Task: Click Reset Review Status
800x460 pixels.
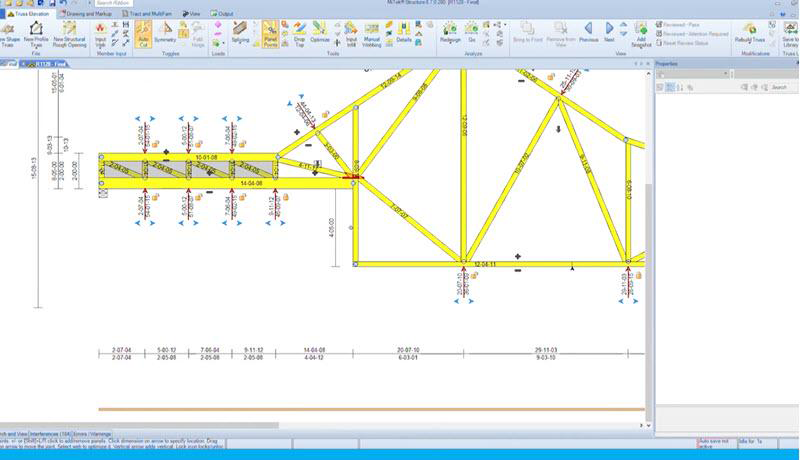Action: click(x=682, y=43)
